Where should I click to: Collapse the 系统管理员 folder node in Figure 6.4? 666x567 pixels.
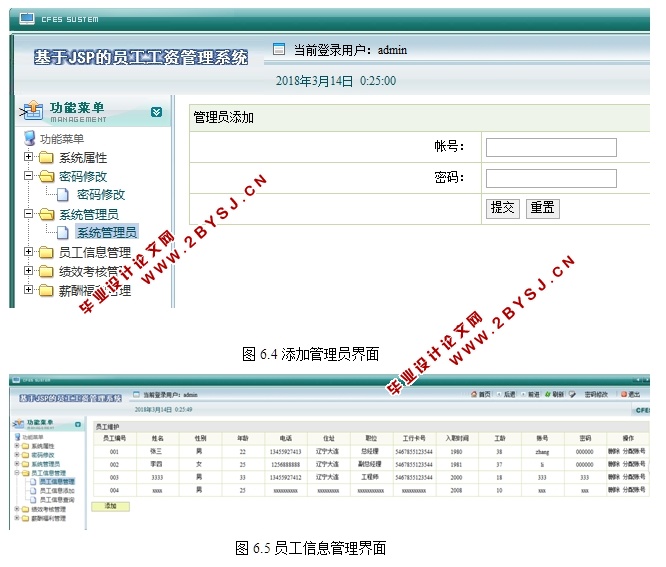coord(28,213)
